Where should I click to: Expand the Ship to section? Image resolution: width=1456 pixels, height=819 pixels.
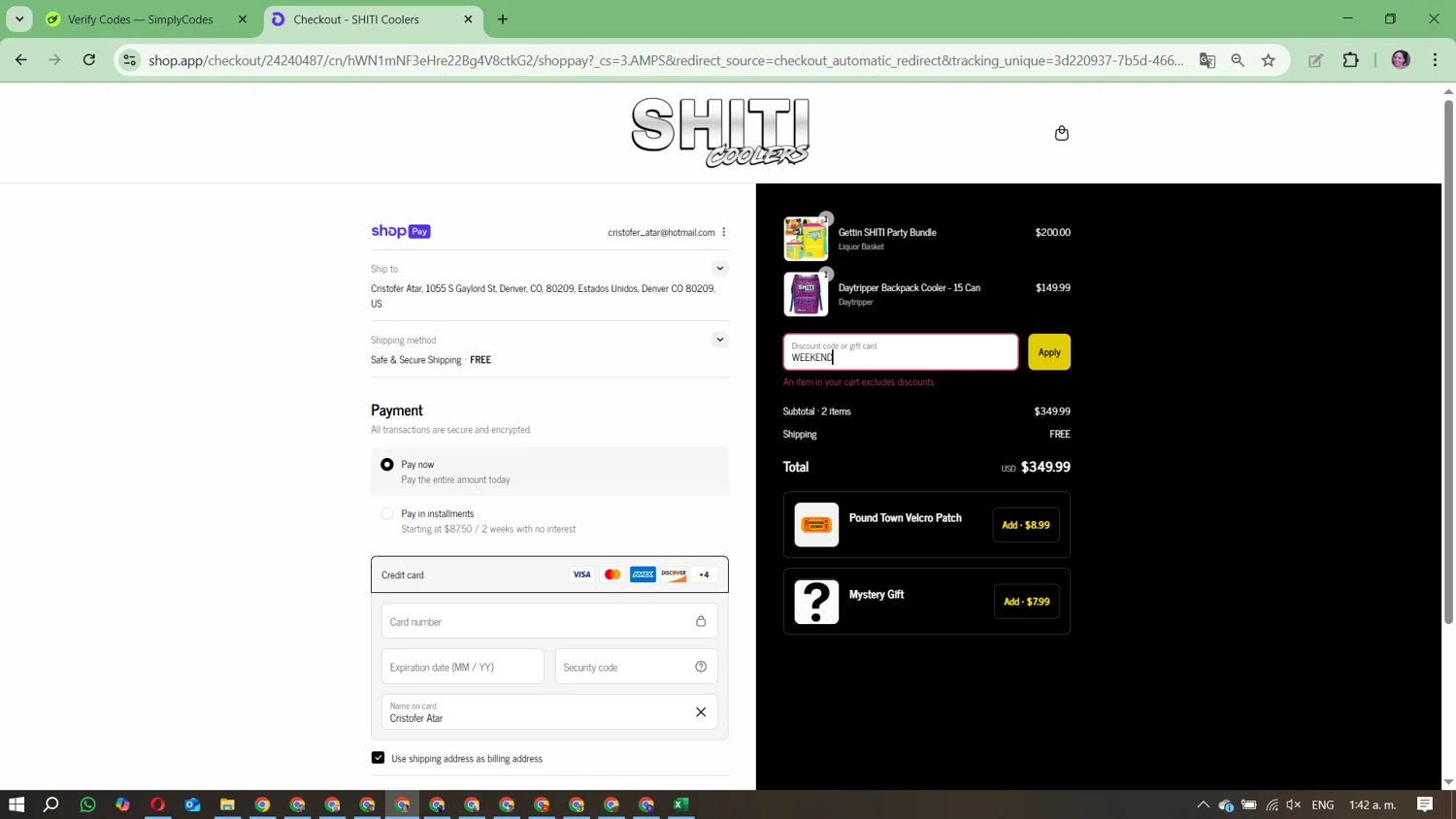coord(719,269)
